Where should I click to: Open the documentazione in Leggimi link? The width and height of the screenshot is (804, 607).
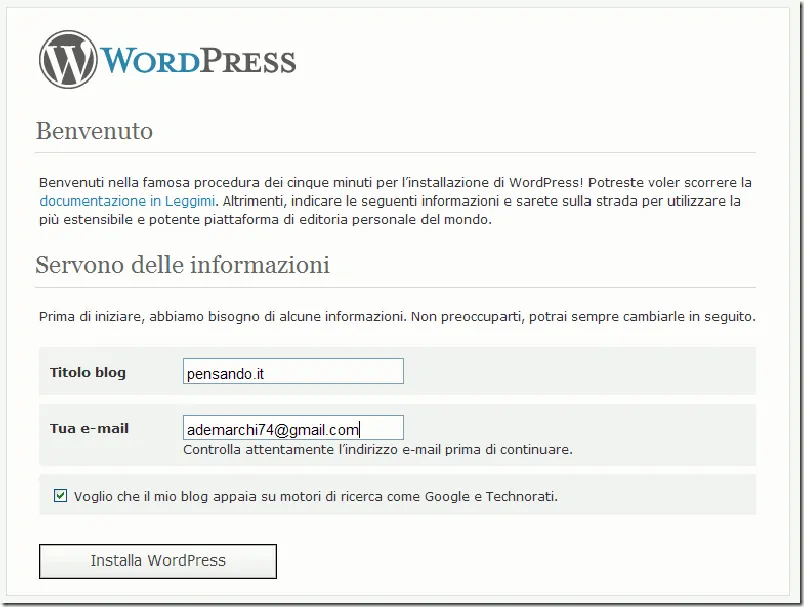pyautogui.click(x=127, y=201)
